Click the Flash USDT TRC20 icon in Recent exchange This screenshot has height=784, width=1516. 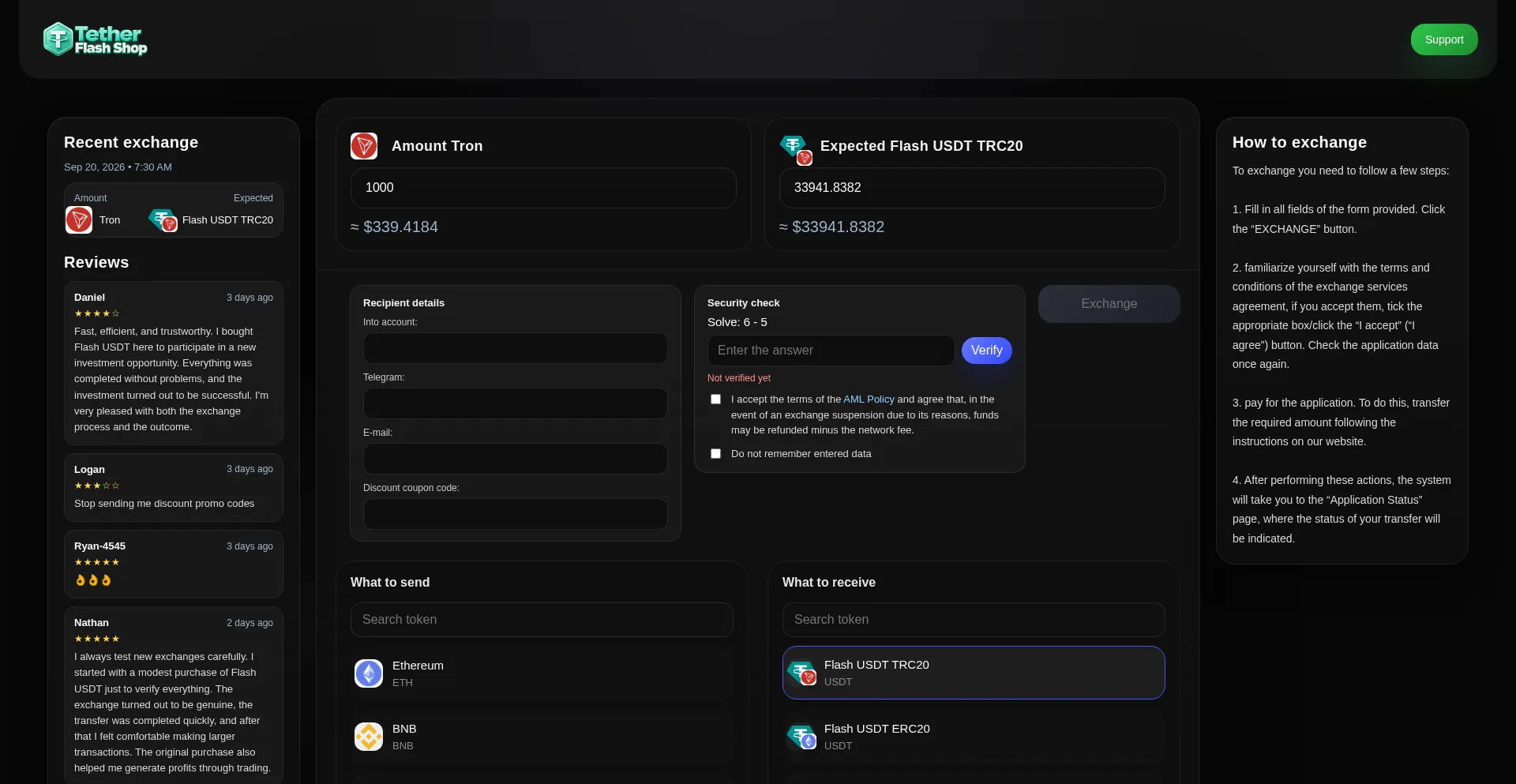163,220
